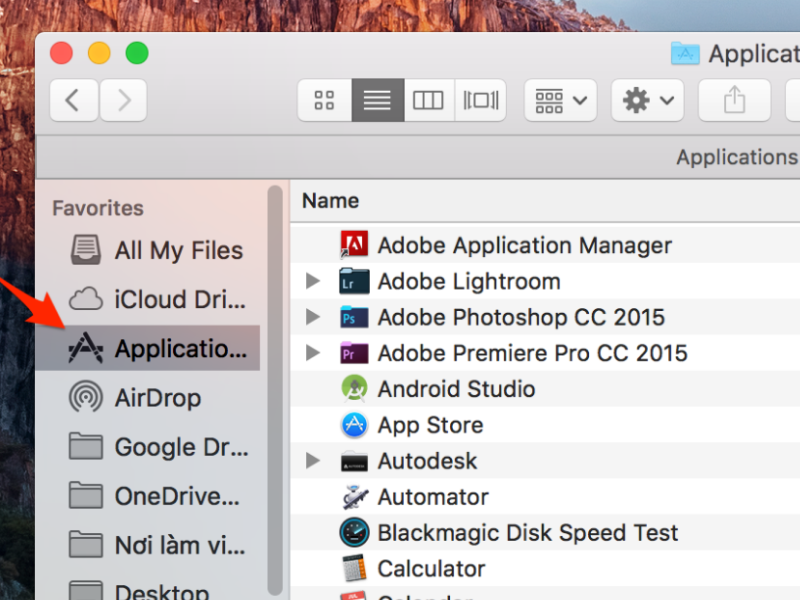Expand Adobe Photoshop CC 2015 folder

[312, 317]
